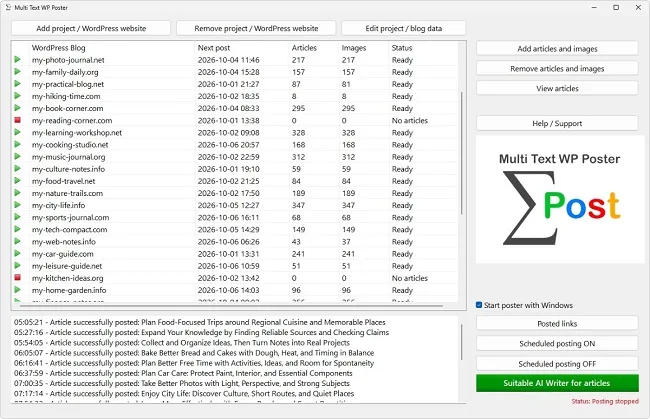Click log entry at 06:37:59
This screenshot has width=650, height=419.
183,373
